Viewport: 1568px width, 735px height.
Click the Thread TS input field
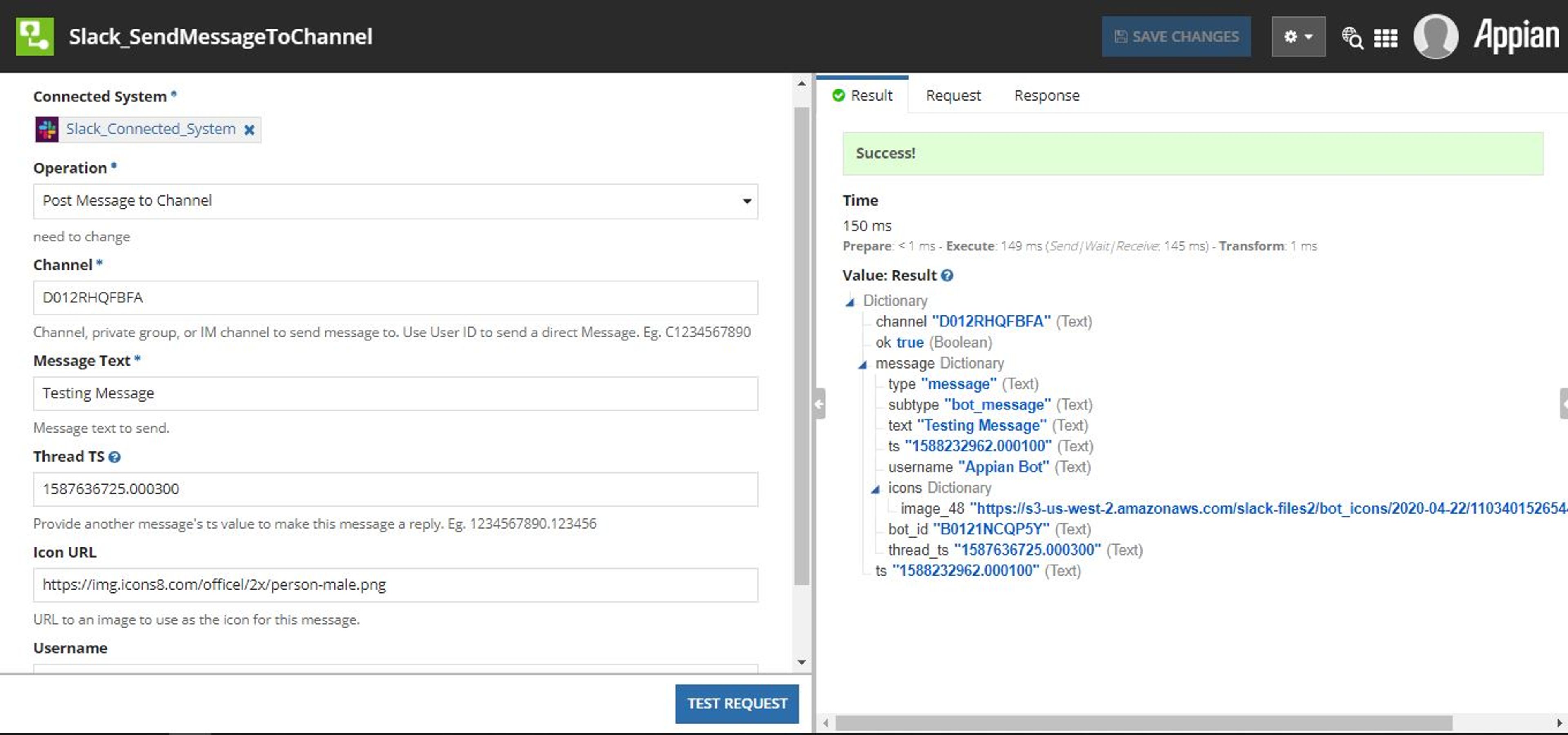396,489
